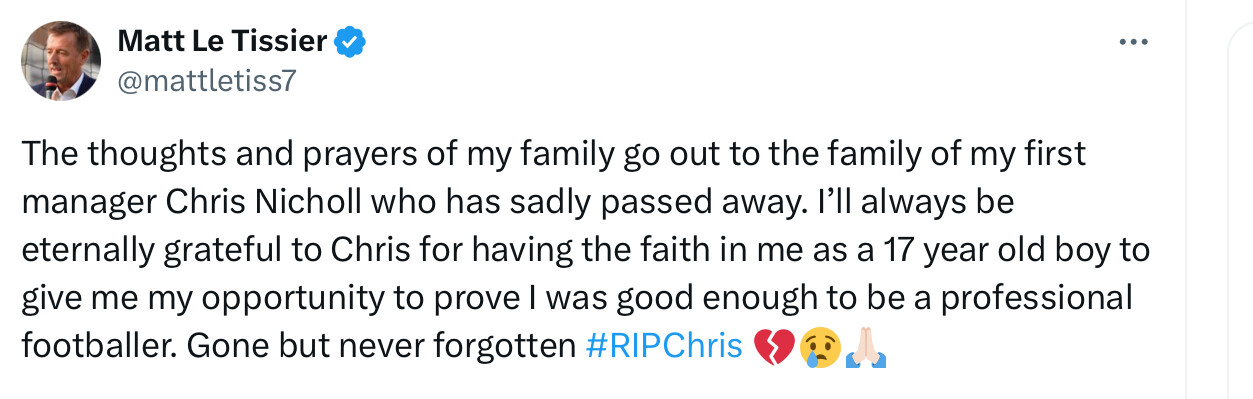This screenshot has width=1253, height=399.
Task: Click the broken heart emoji
Action: point(773,347)
